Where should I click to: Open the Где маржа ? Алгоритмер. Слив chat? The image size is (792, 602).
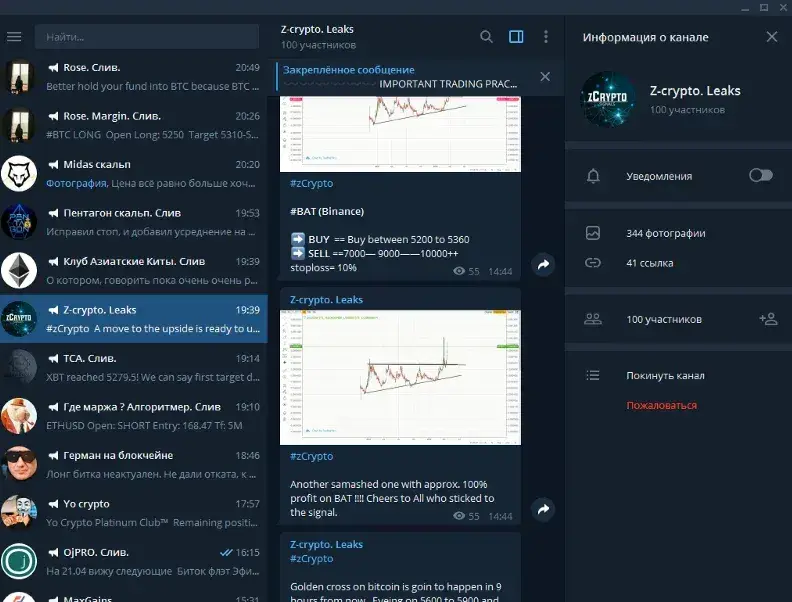tap(134, 416)
